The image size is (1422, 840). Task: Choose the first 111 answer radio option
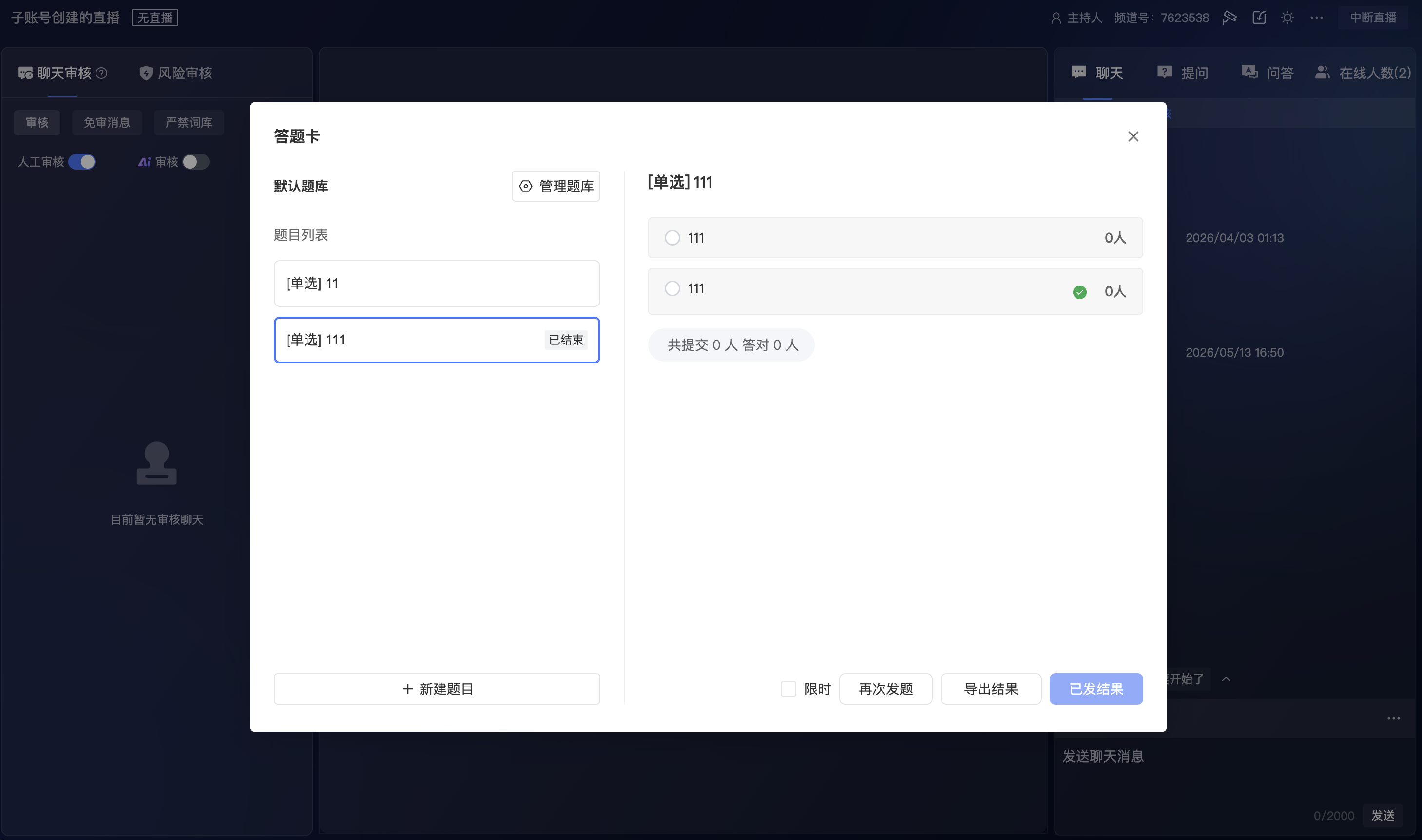click(672, 238)
